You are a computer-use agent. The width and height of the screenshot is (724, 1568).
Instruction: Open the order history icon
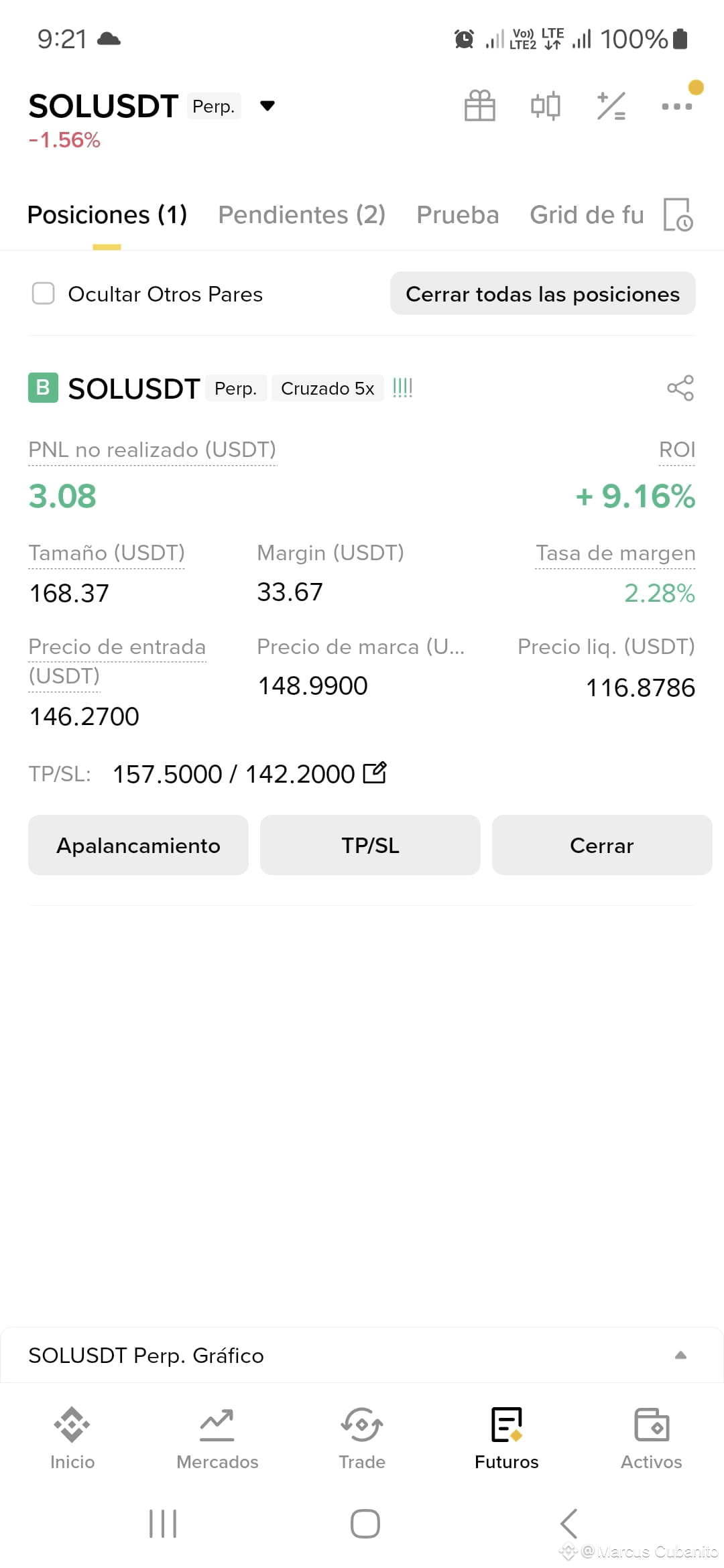click(678, 214)
